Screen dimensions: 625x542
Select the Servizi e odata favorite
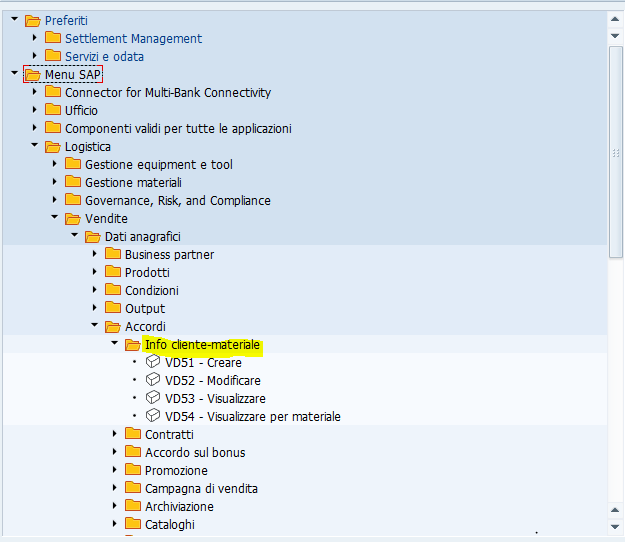pyautogui.click(x=104, y=57)
